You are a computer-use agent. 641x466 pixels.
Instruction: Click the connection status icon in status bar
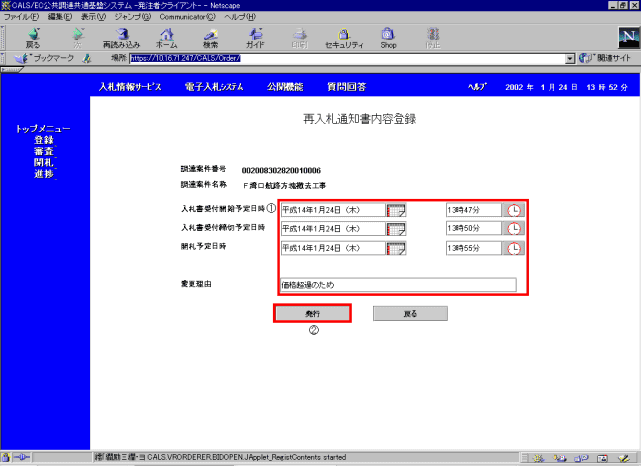(20, 457)
